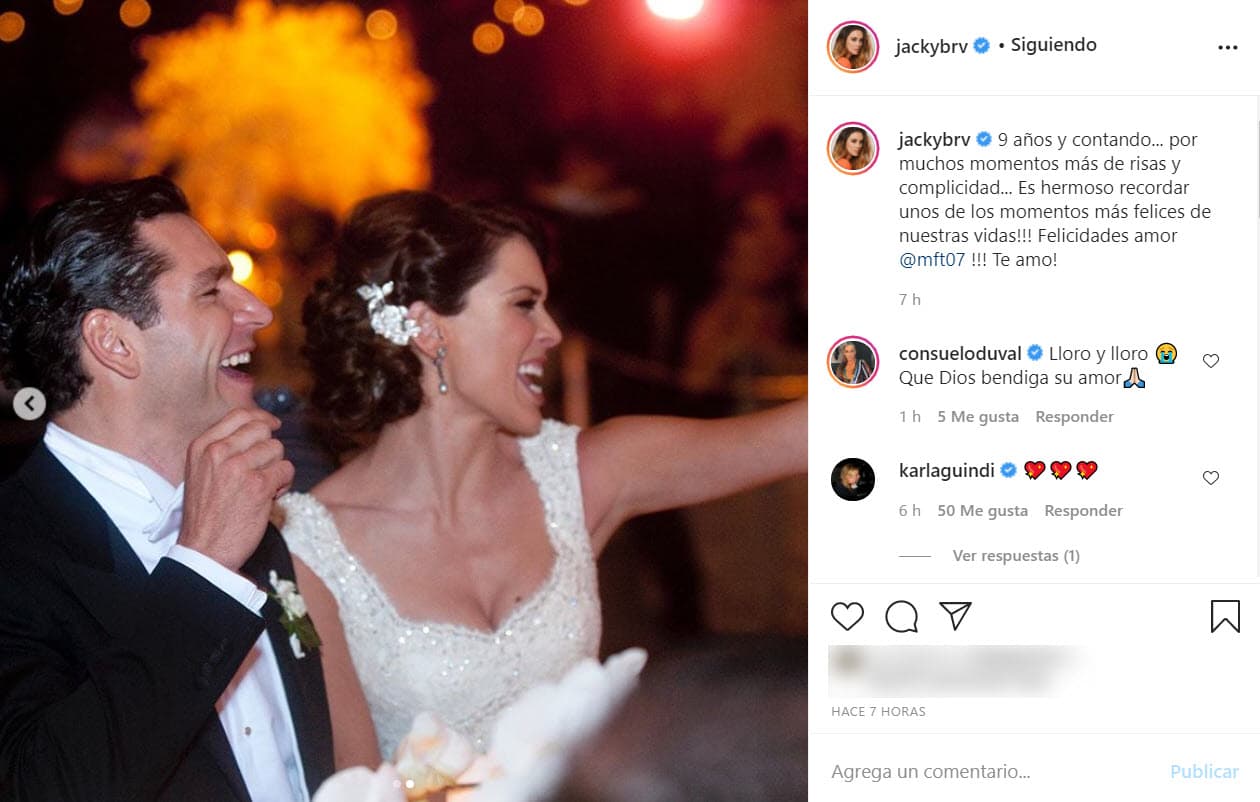Reply to karlaguindi using Responder
Screen dimensions: 1260x802
point(1083,510)
